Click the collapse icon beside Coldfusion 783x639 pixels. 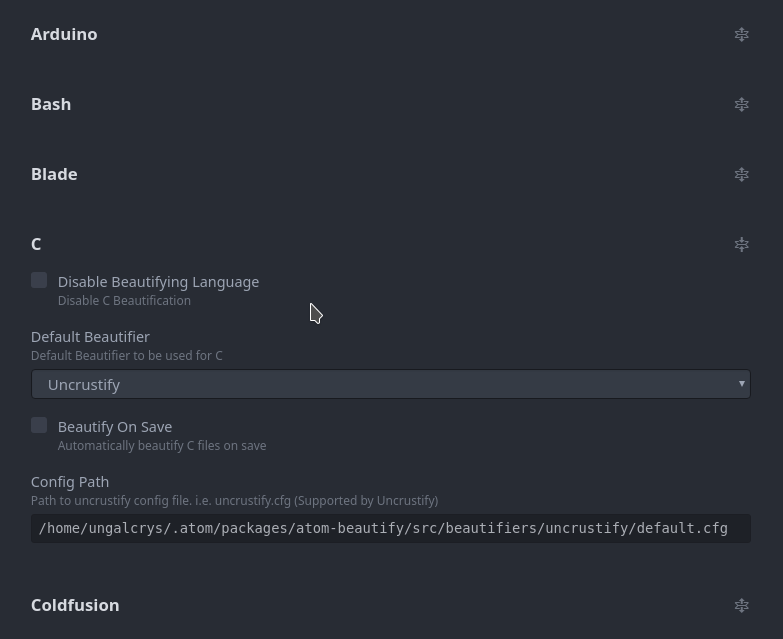[x=741, y=605]
